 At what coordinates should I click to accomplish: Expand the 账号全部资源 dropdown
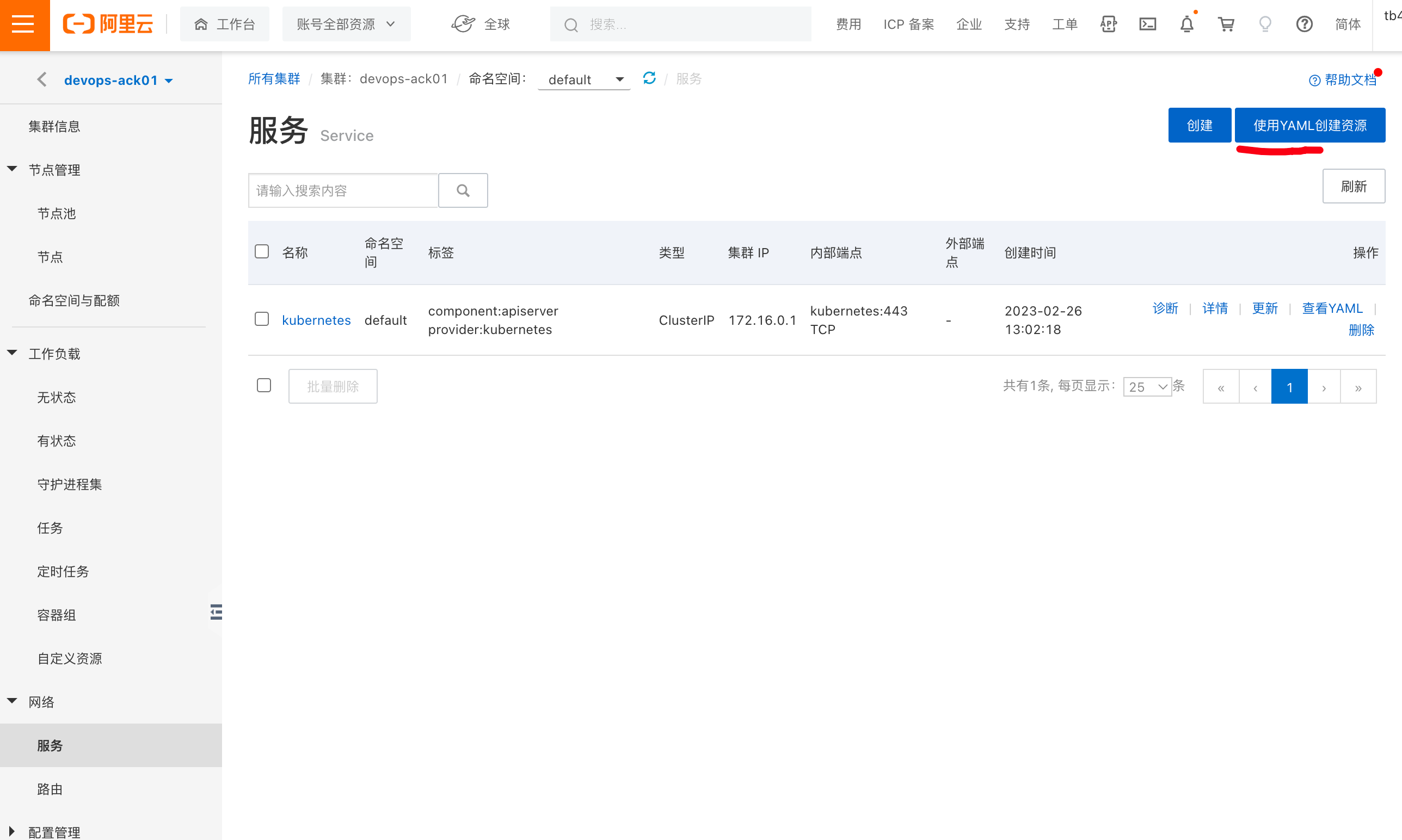click(346, 24)
